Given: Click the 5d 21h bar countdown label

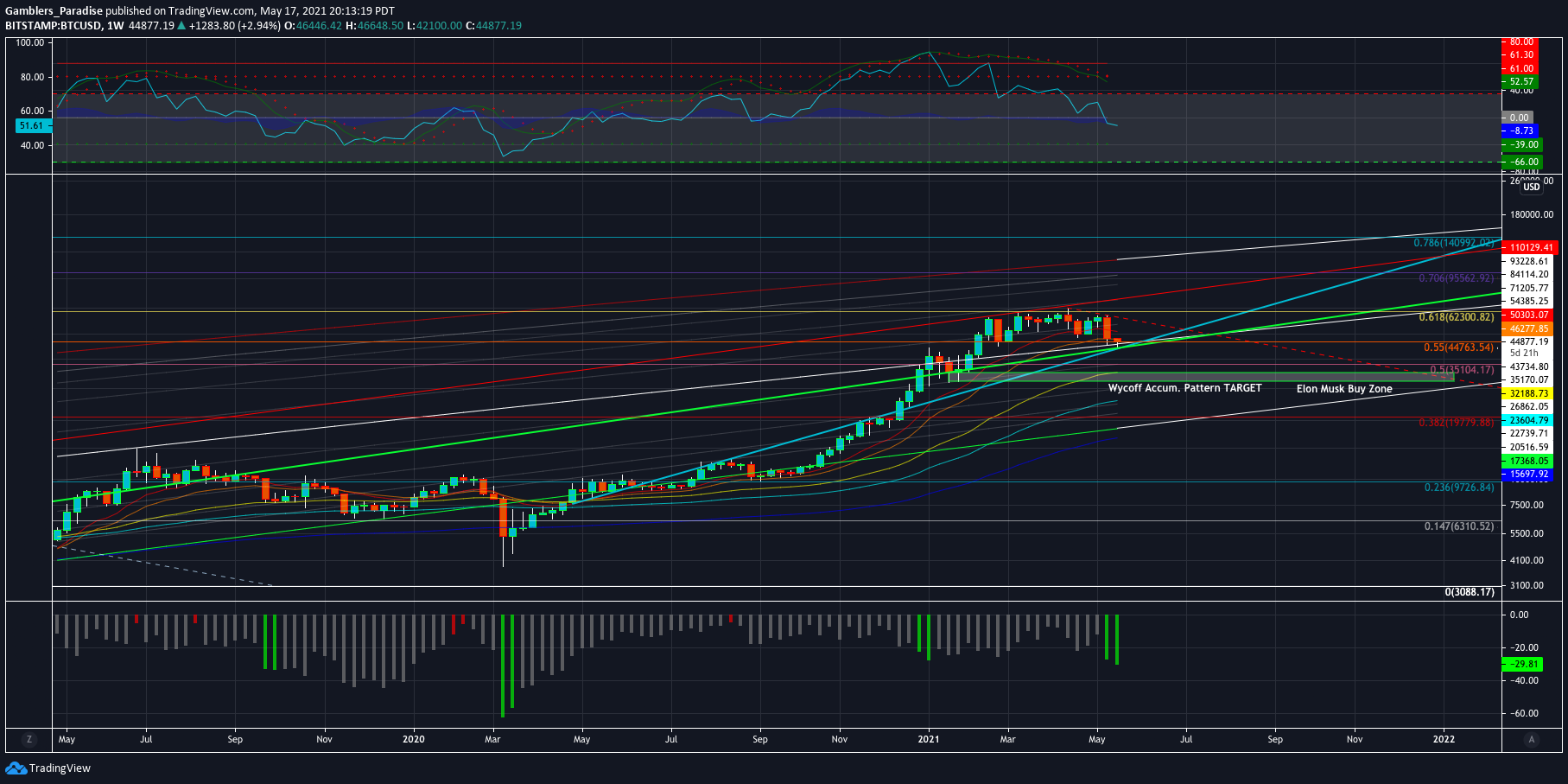Looking at the screenshot, I should coord(1524,353).
